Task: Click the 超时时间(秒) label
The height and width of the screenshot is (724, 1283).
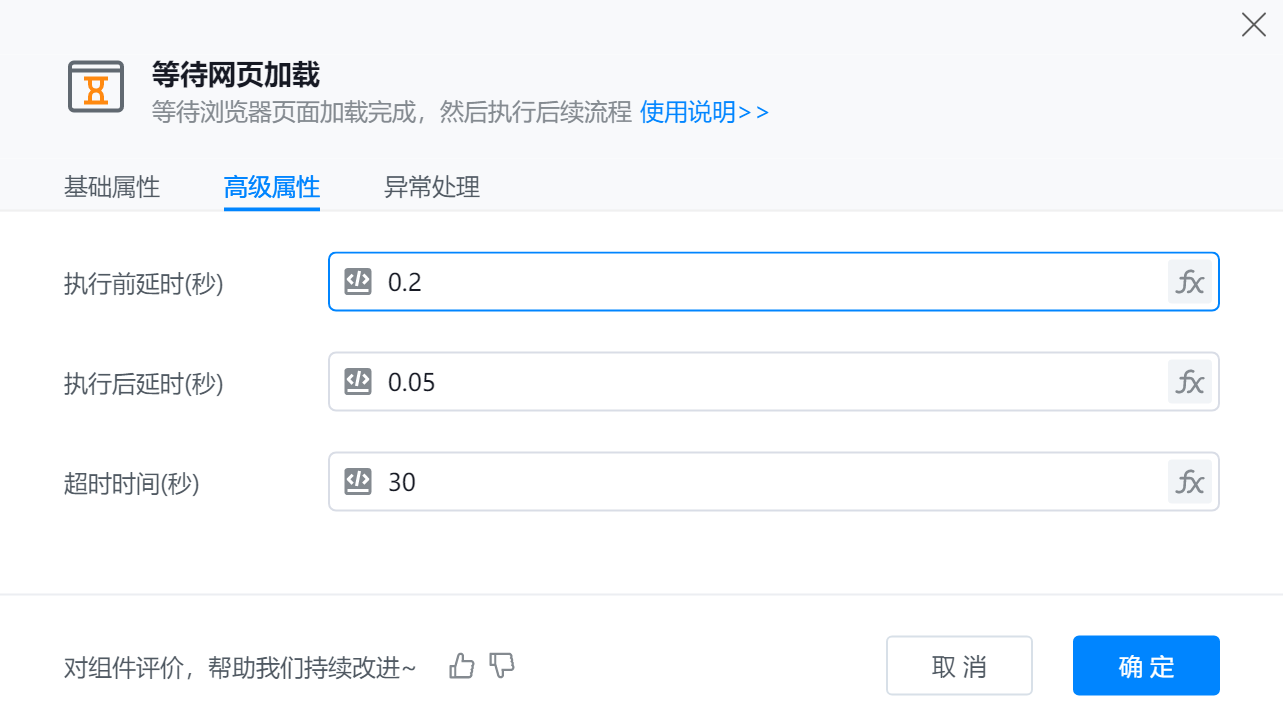Action: point(132,484)
